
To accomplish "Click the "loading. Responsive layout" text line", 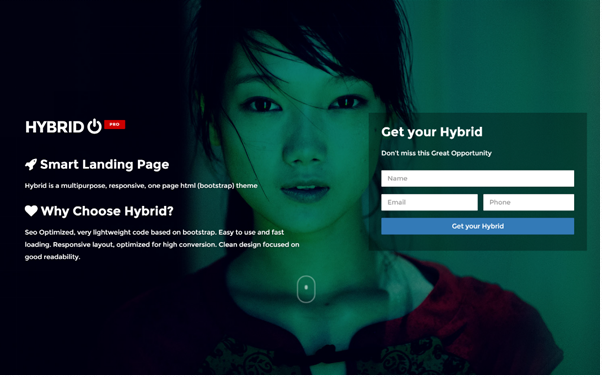I will (x=162, y=245).
